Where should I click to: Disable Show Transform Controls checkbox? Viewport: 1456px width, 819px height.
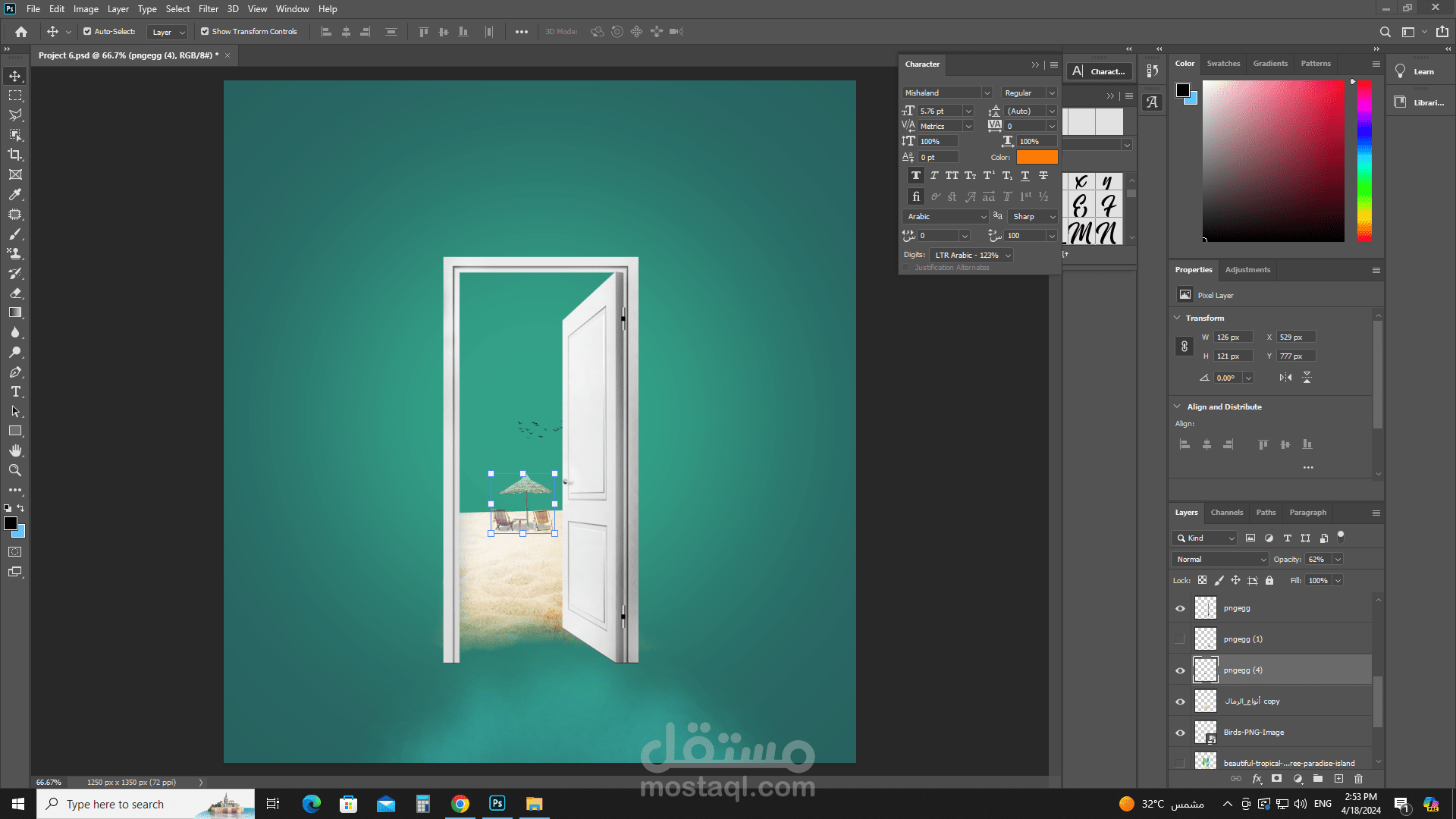point(205,32)
